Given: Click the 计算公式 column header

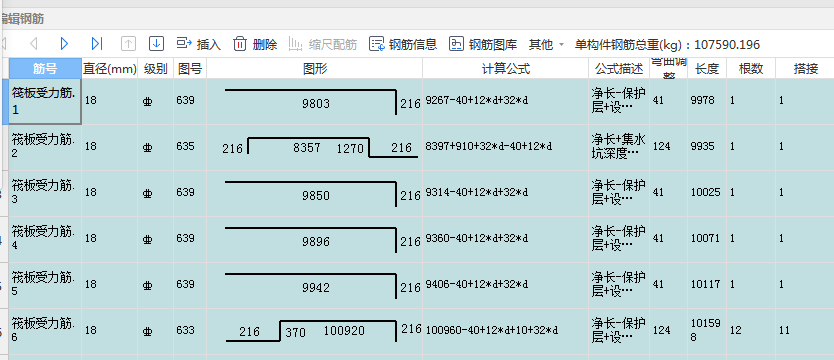Looking at the screenshot, I should (505, 69).
